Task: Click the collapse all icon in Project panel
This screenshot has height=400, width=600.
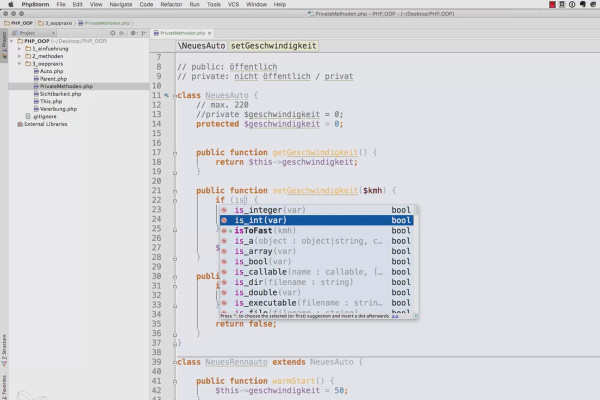Action: 122,33
